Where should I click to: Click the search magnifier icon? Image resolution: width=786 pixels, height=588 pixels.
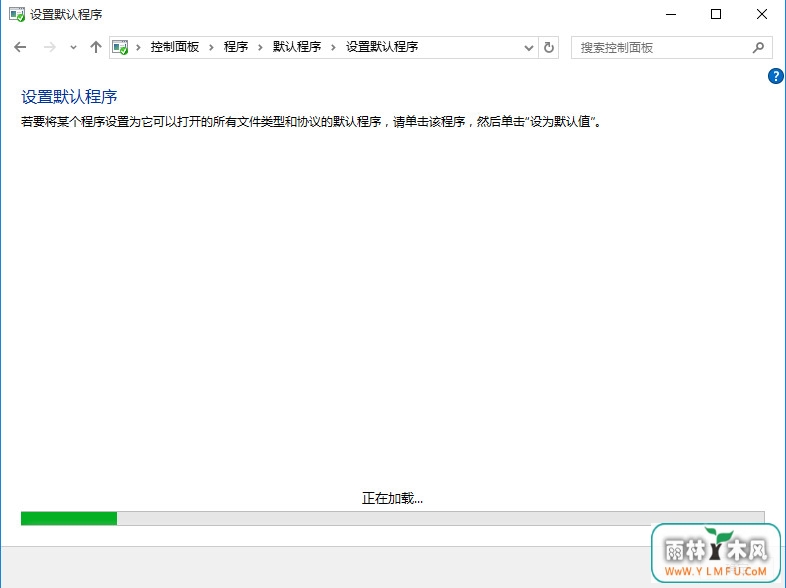pyautogui.click(x=758, y=48)
